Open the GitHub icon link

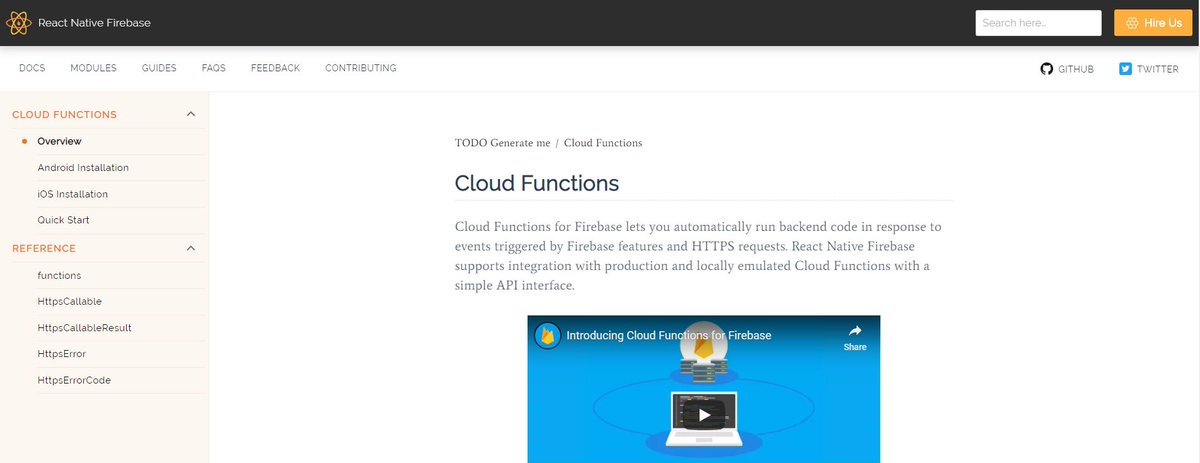1047,69
